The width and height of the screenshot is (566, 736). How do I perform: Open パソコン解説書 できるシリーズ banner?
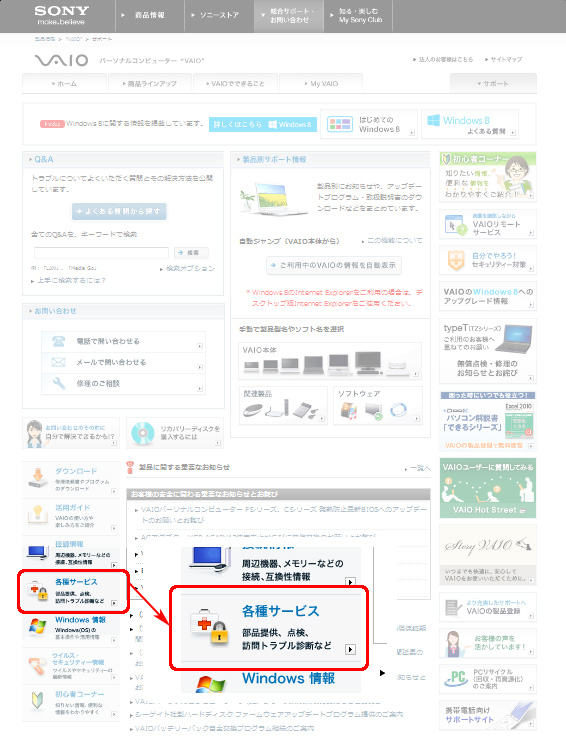point(488,421)
